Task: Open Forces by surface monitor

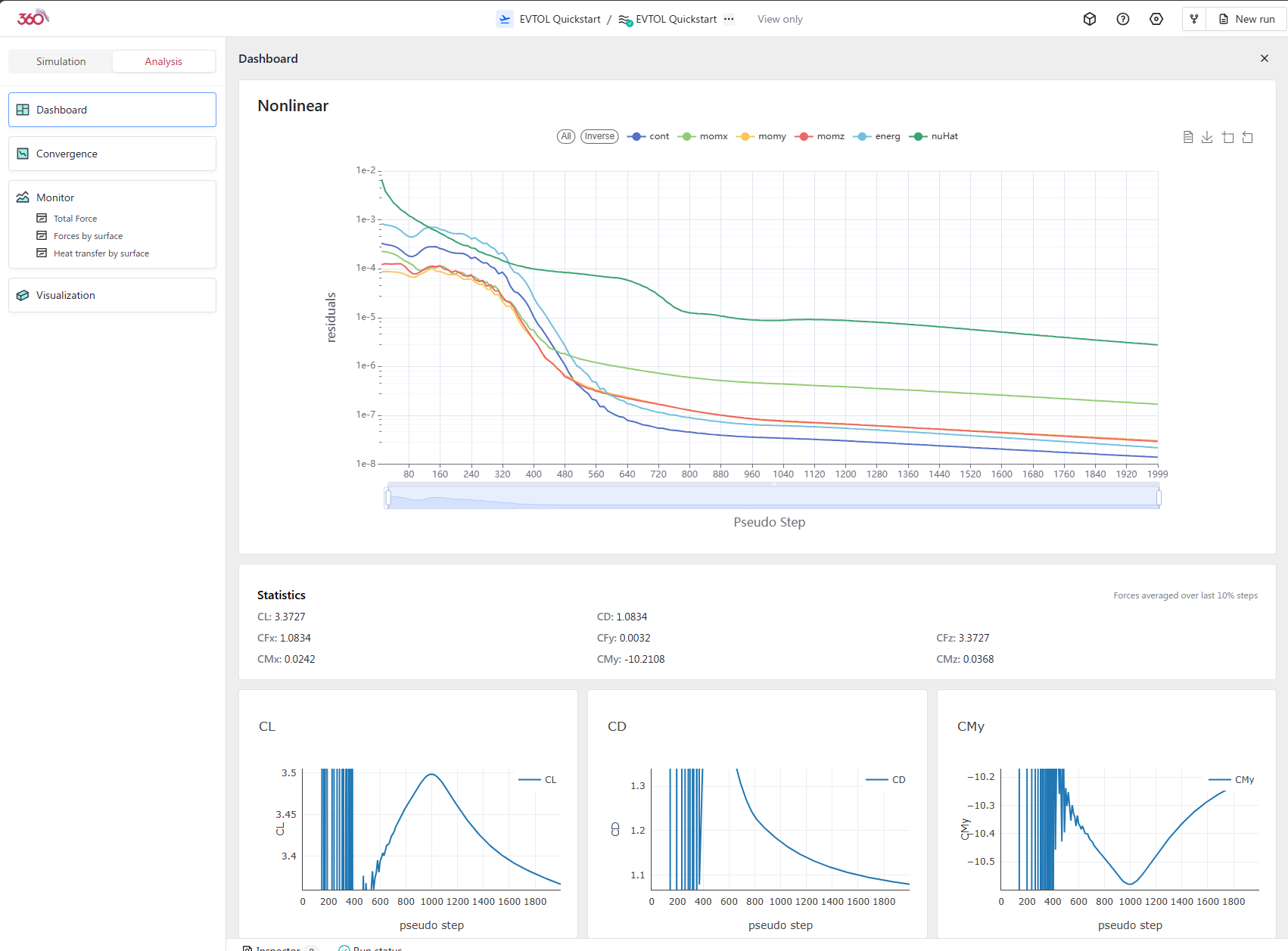Action: pos(88,236)
